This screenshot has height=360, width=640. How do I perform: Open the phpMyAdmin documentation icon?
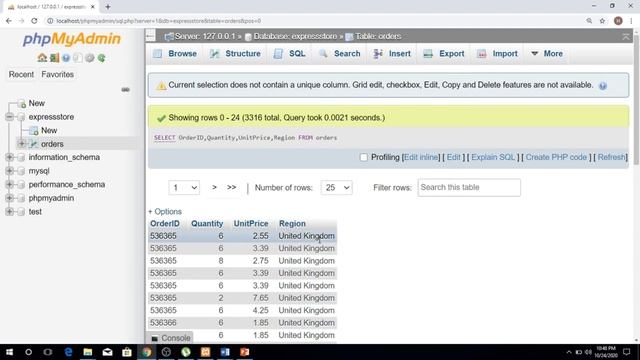click(66, 58)
